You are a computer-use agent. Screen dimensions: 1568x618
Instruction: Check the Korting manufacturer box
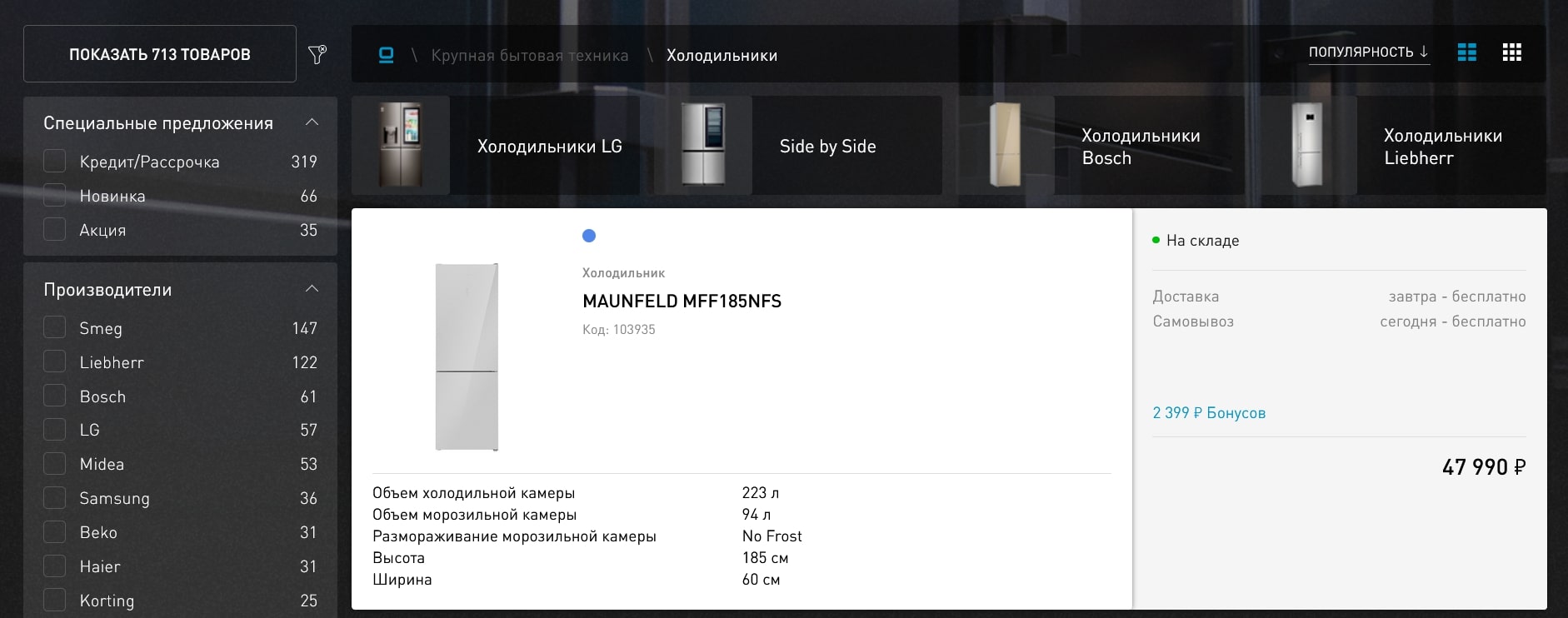(54, 601)
